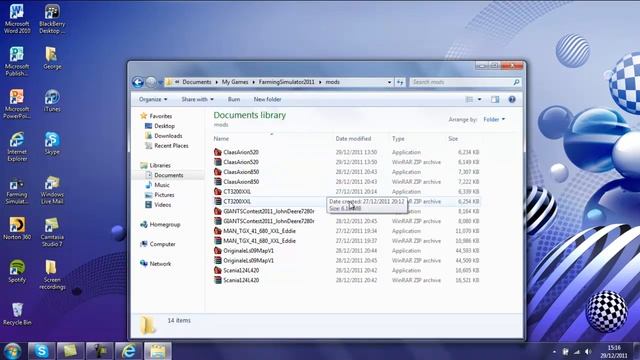The image size is (640, 360).
Task: Open Microsoft Publisher desktop icon
Action: 17,61
